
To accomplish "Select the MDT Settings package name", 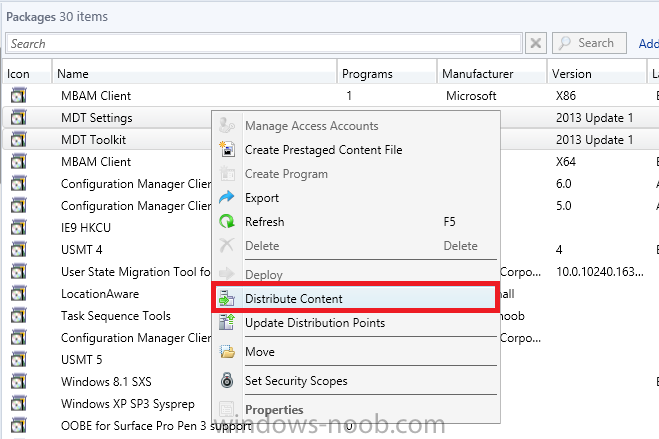I will [x=97, y=118].
